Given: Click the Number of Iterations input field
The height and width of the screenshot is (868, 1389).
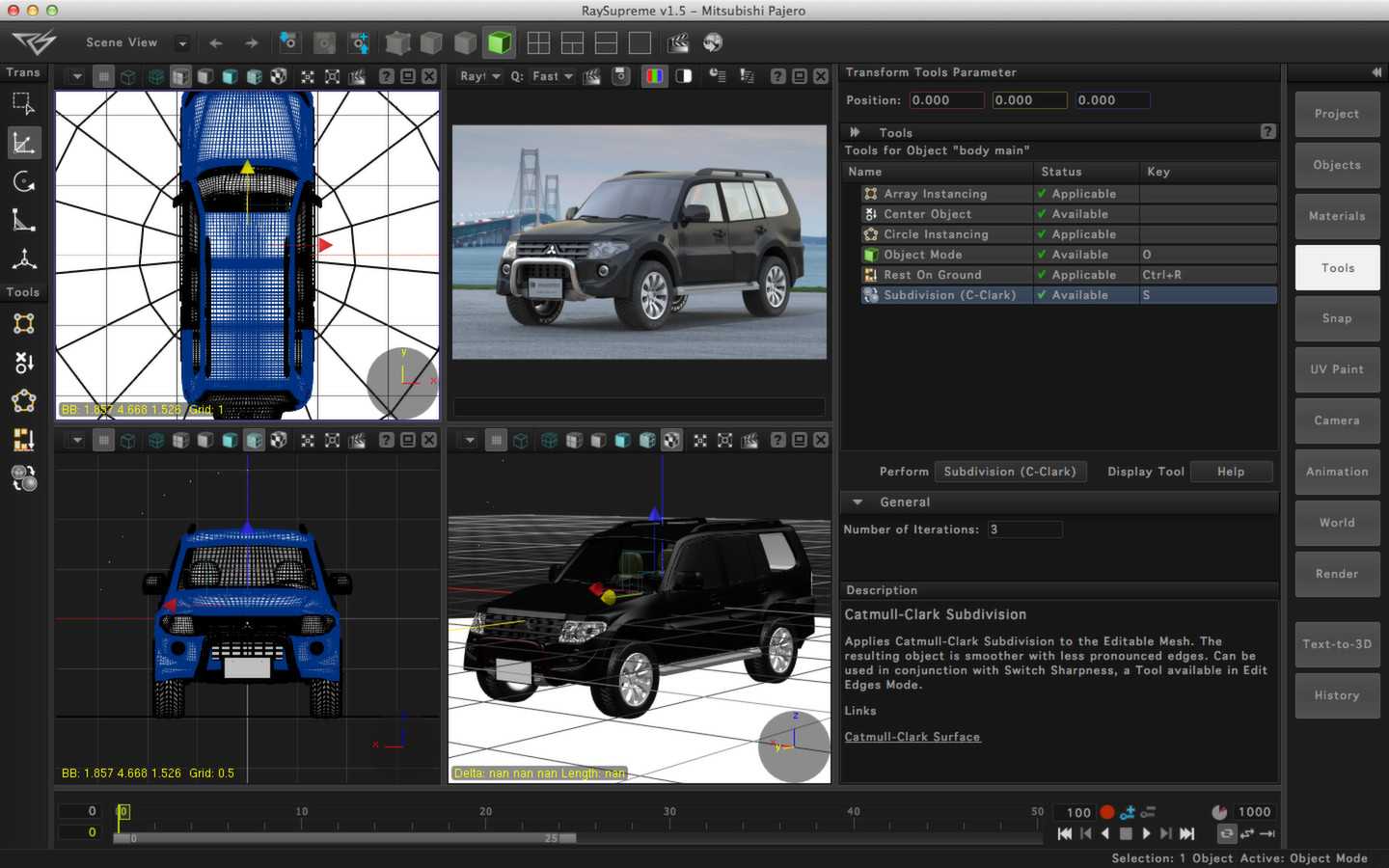Looking at the screenshot, I should point(1024,529).
